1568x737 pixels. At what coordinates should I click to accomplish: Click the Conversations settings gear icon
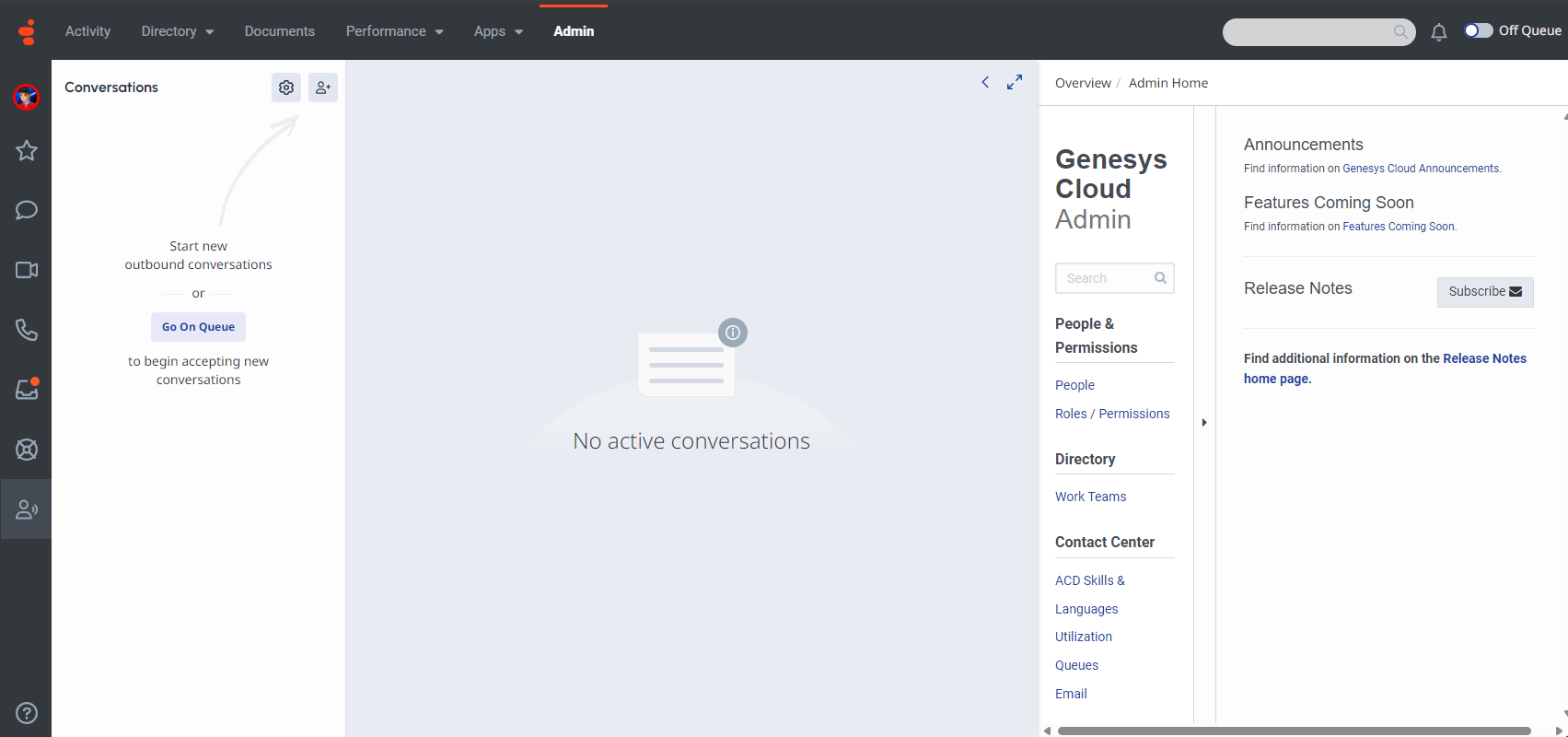[x=286, y=88]
